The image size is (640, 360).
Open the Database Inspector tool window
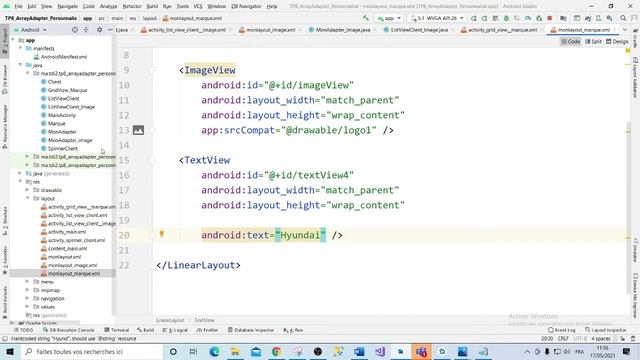click(x=251, y=330)
